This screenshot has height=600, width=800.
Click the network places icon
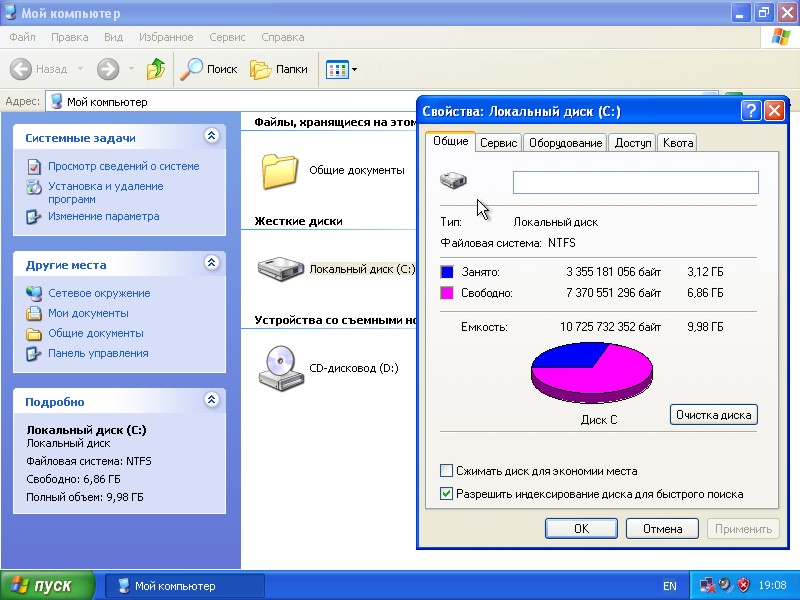tap(34, 294)
